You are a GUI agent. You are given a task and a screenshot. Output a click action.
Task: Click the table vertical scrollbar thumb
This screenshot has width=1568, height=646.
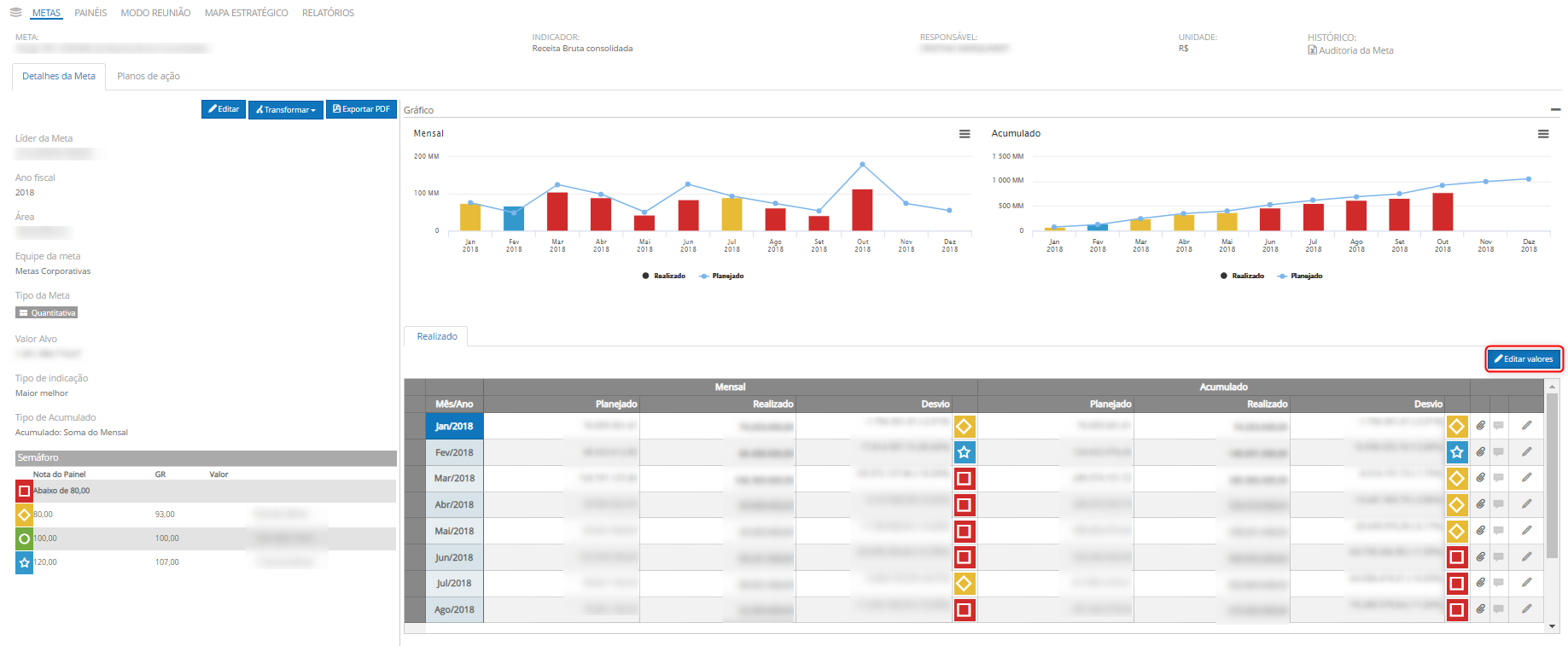coord(1552,475)
